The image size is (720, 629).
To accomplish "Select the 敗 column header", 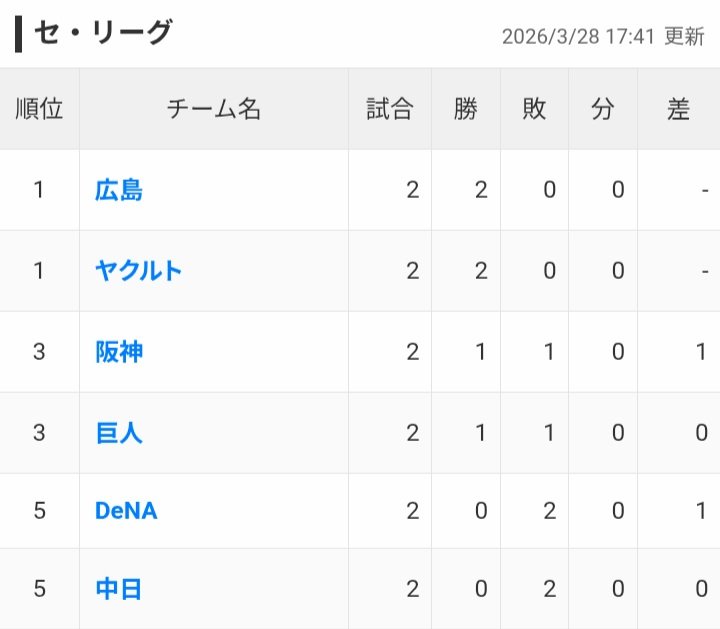I will (x=534, y=110).
